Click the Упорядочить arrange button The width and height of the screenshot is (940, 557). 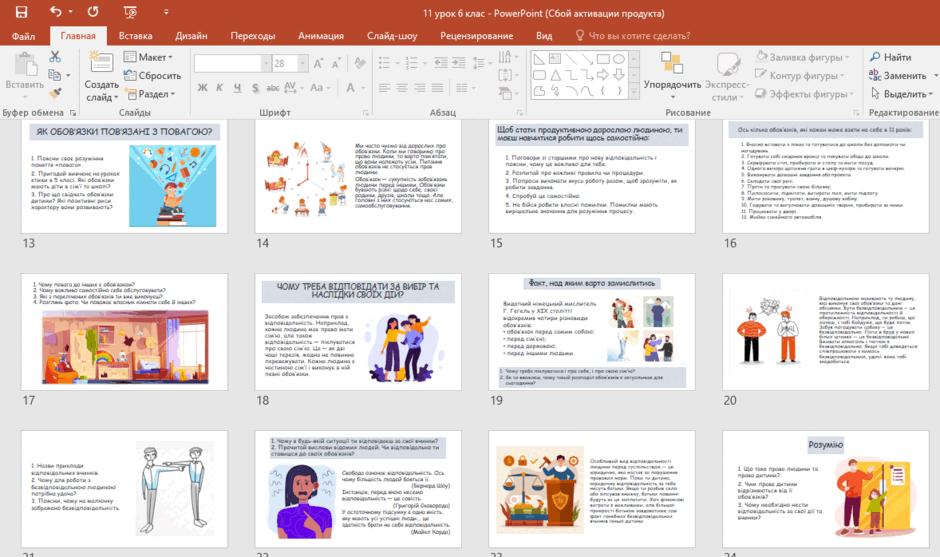click(x=672, y=75)
